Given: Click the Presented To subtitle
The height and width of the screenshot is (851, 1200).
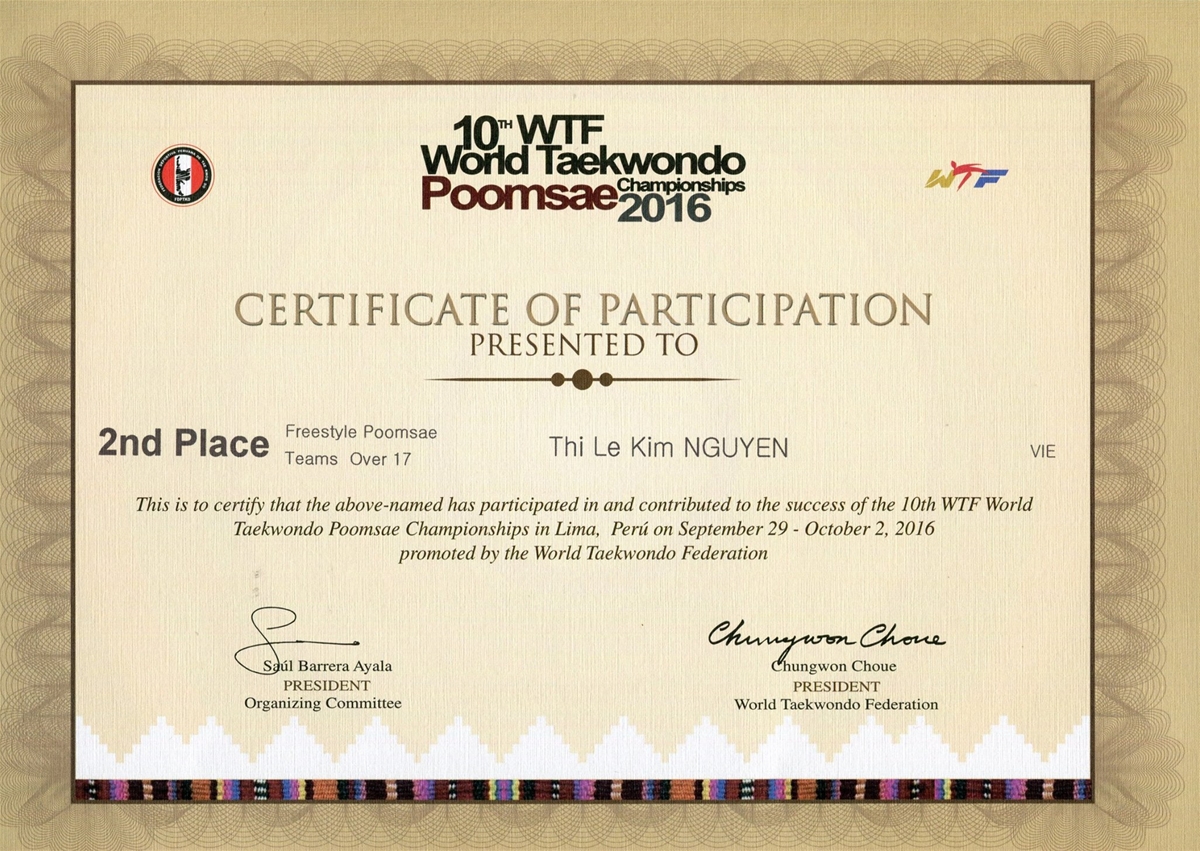Looking at the screenshot, I should click(x=583, y=346).
